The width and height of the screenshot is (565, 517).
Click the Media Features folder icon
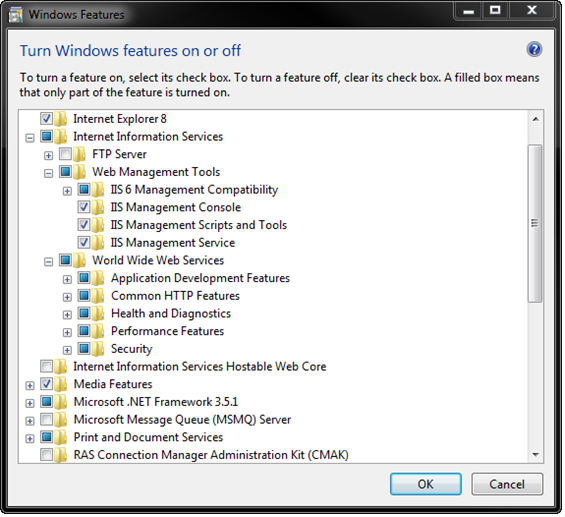[61, 384]
